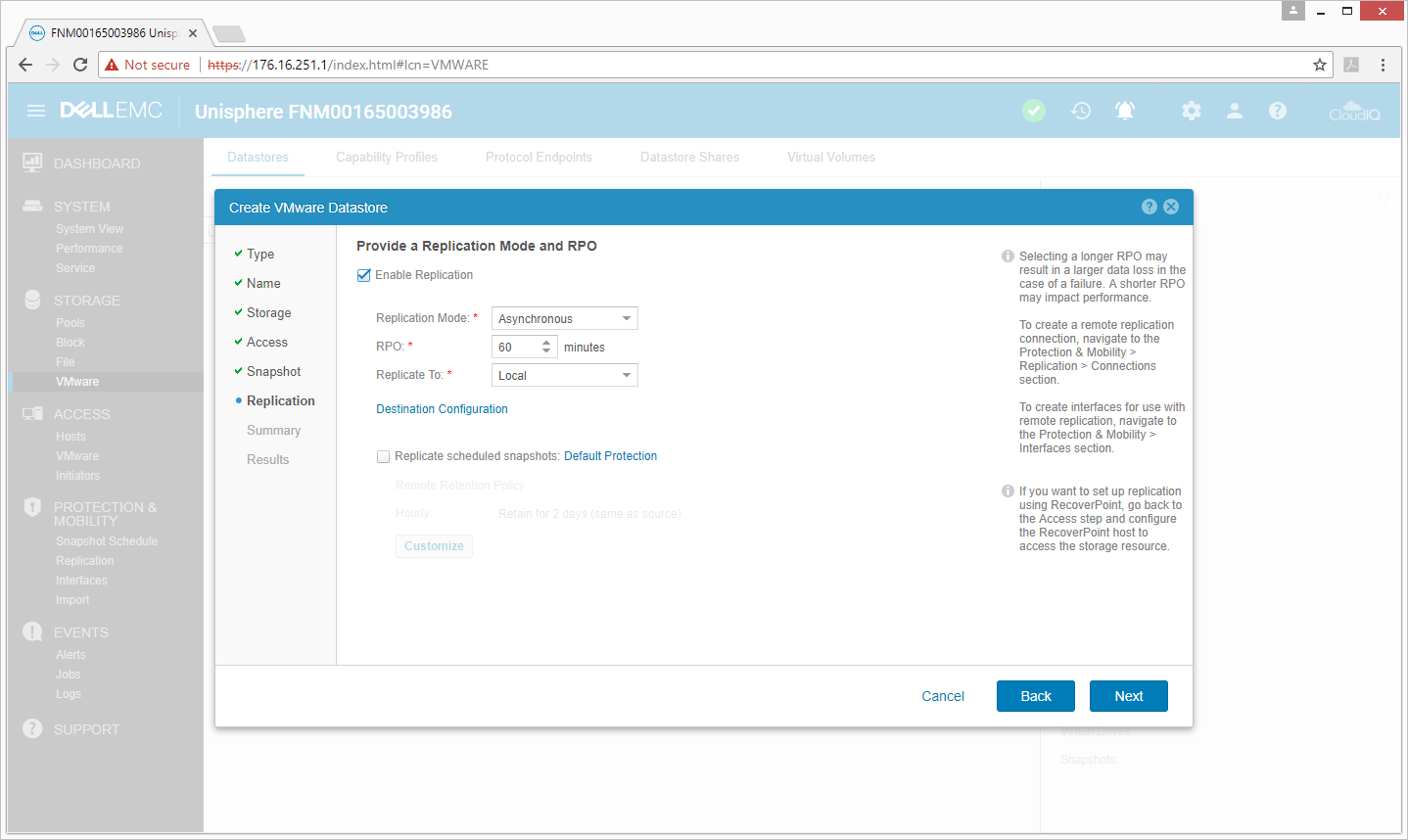Open the user account icon
Viewport: 1408px width, 840px height.
[x=1235, y=111]
